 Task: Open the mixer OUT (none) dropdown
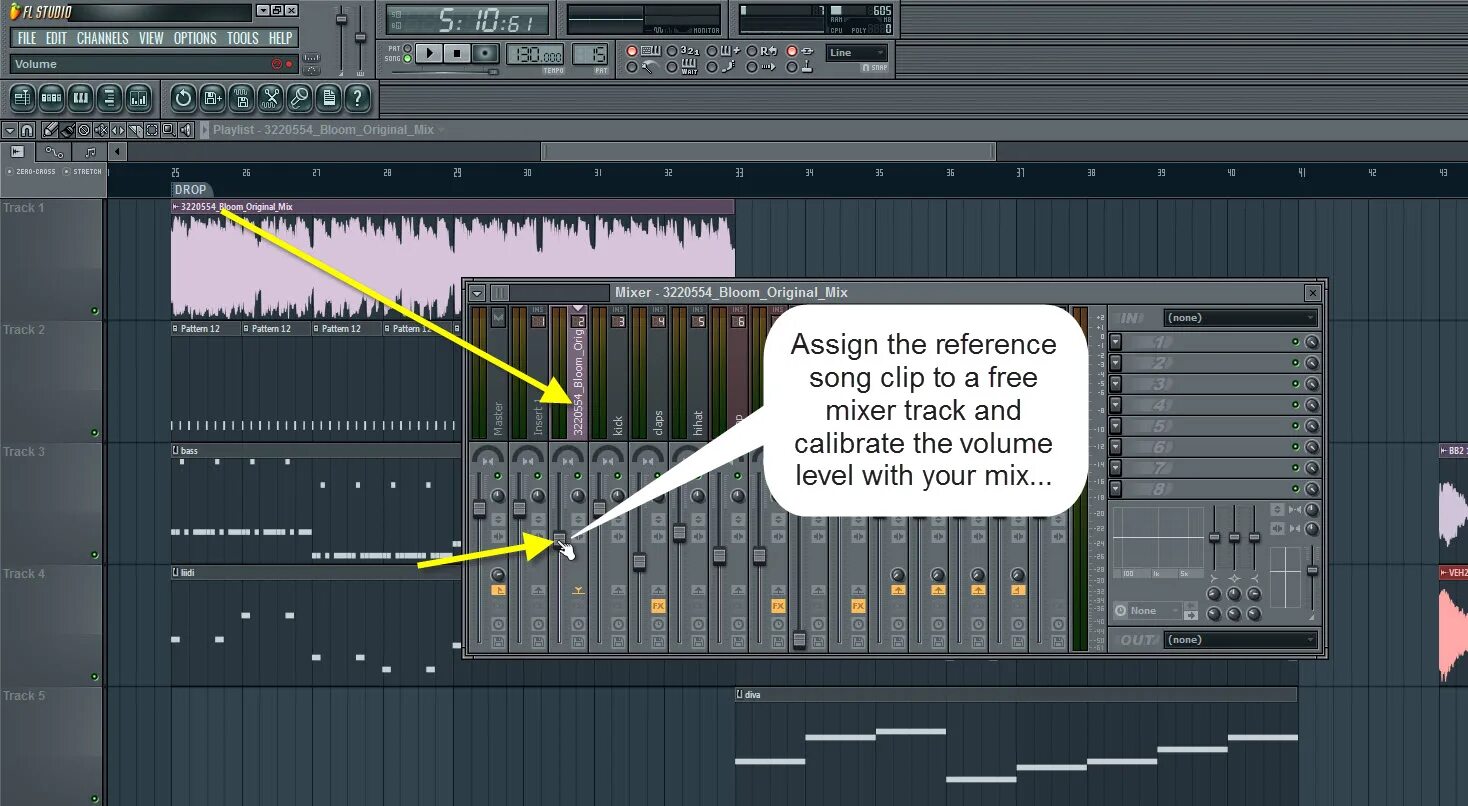(1241, 640)
